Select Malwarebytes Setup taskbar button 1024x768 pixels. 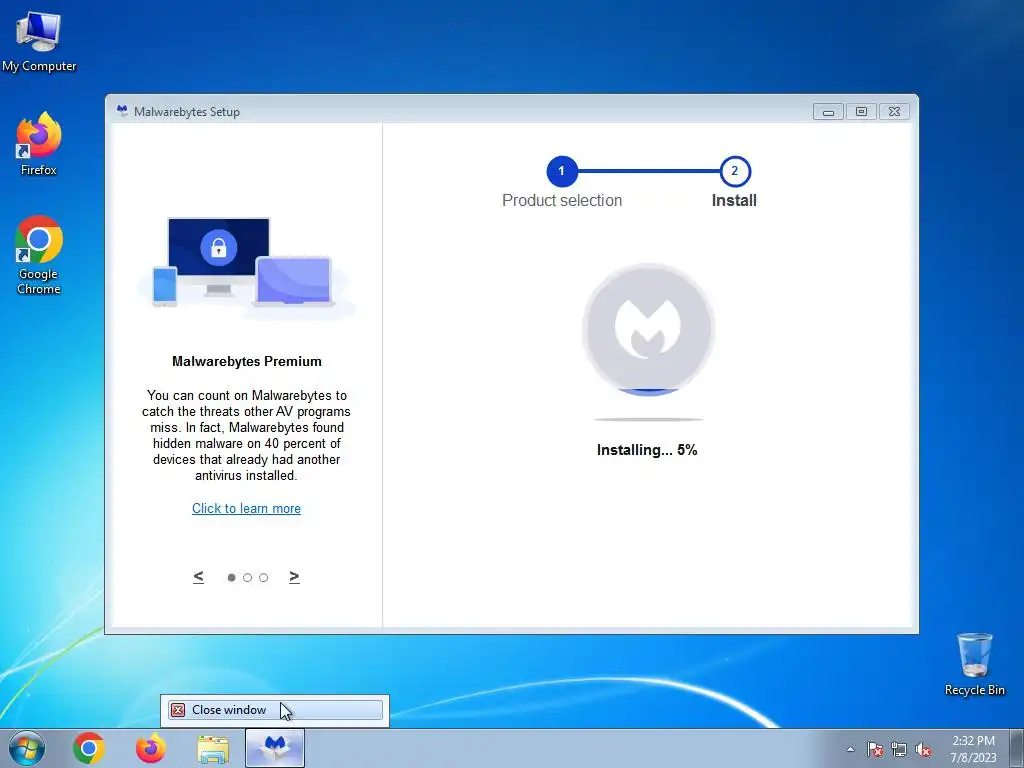tap(275, 748)
